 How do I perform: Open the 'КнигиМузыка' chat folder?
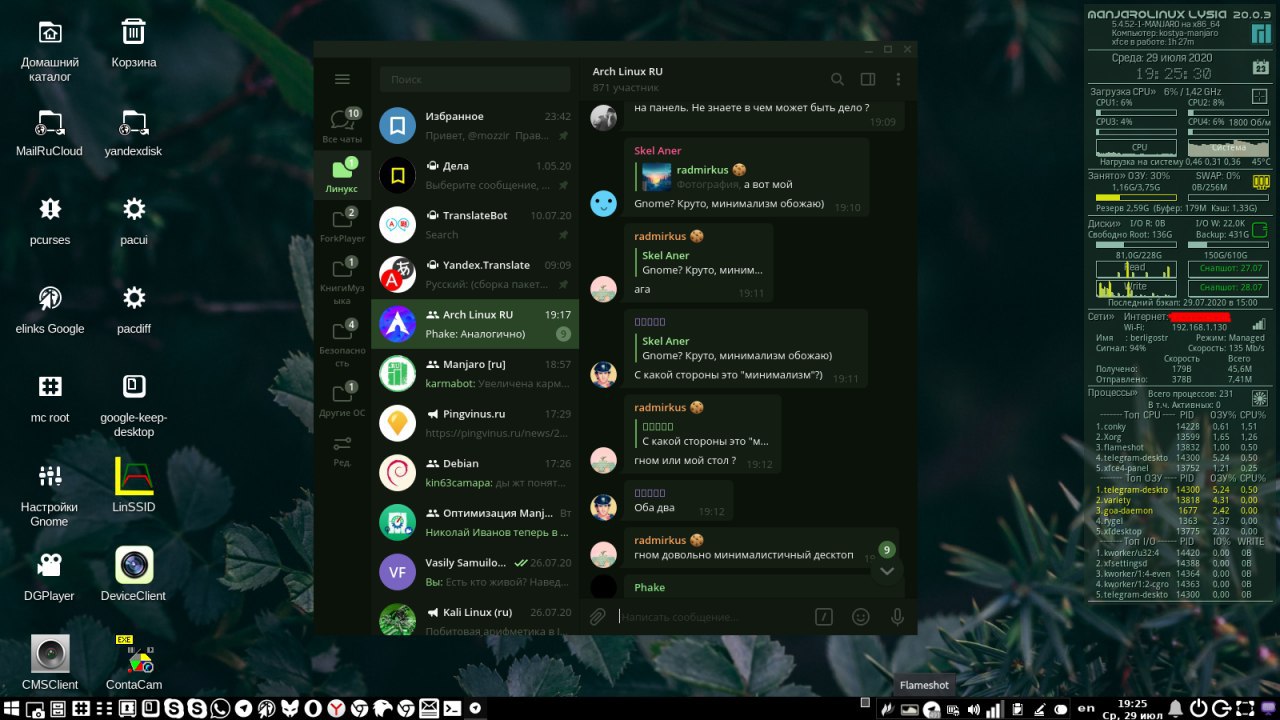click(x=342, y=281)
